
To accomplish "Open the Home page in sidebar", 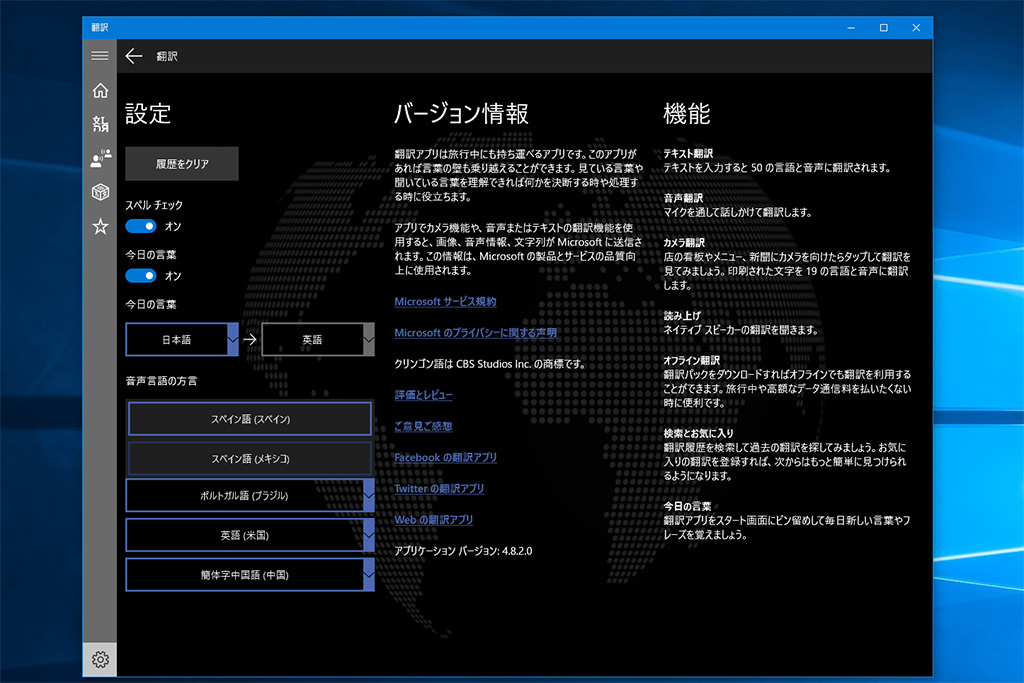I will (100, 90).
